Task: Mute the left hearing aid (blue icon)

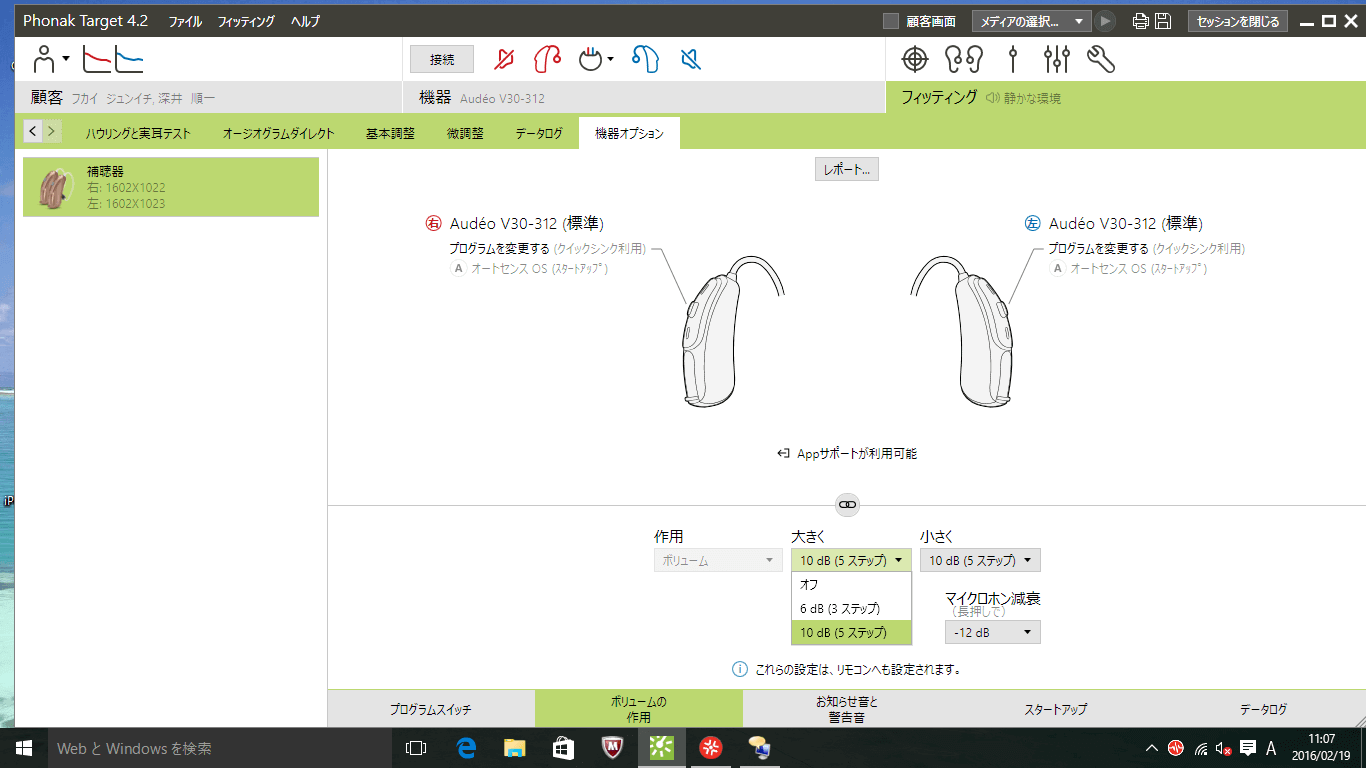Action: 690,60
